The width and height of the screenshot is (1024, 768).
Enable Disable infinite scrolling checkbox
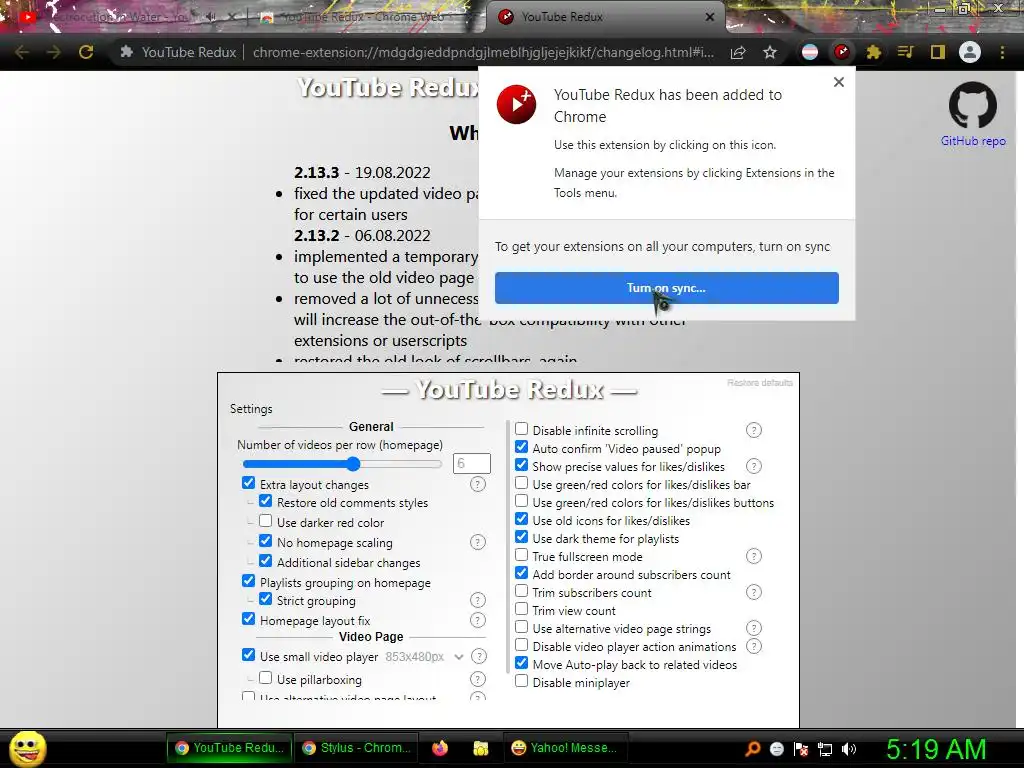pyautogui.click(x=521, y=429)
